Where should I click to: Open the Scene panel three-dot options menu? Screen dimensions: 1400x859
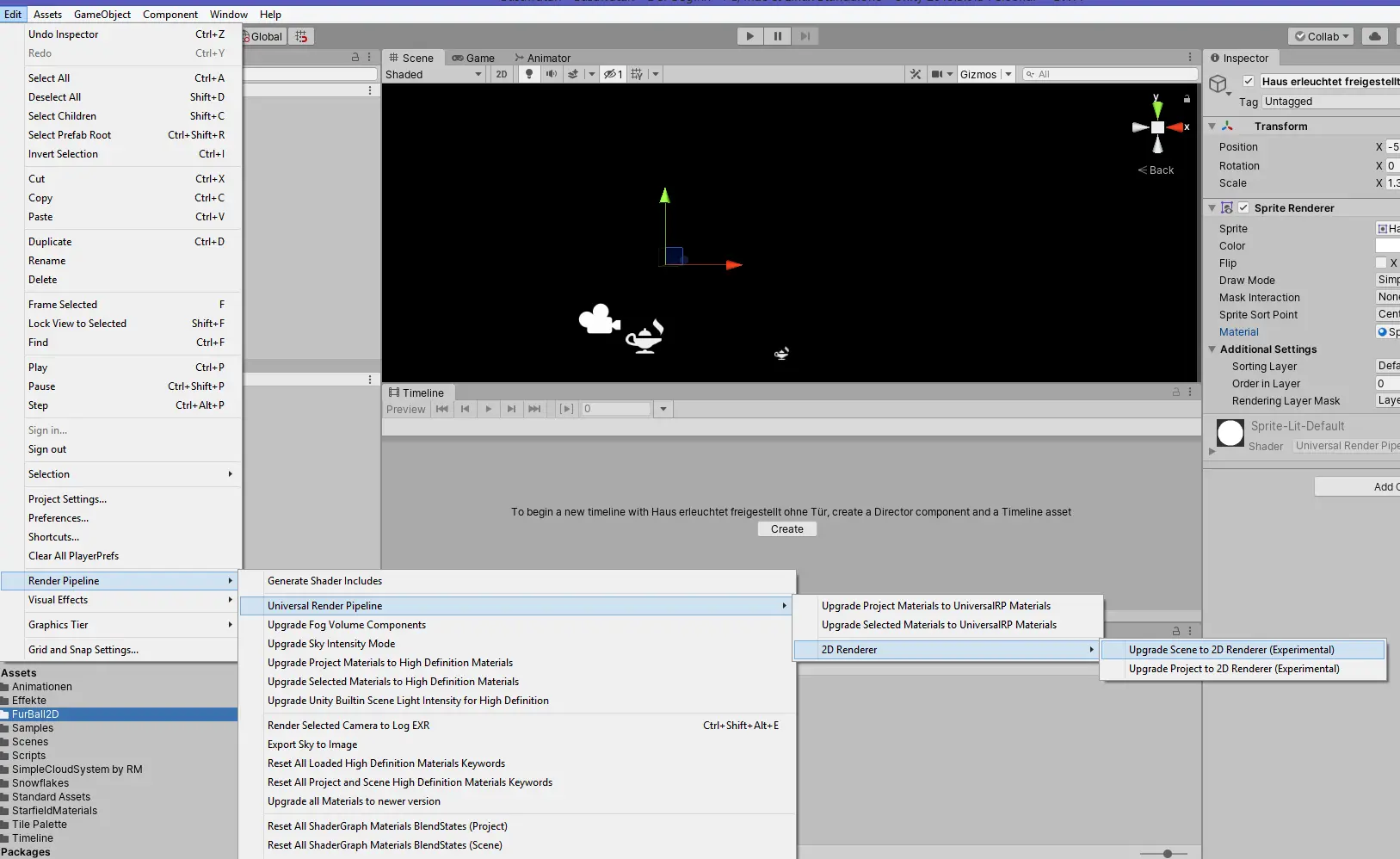click(1191, 58)
